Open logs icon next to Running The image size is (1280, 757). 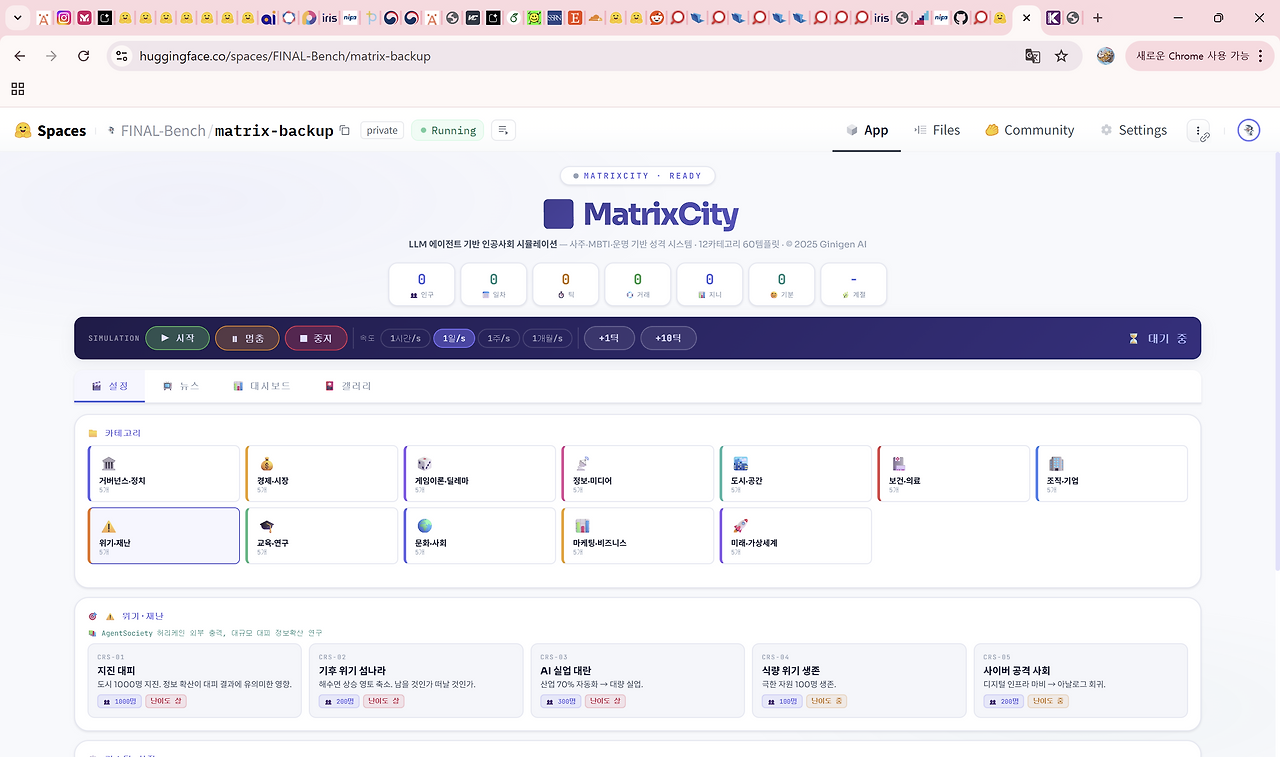[x=503, y=130]
